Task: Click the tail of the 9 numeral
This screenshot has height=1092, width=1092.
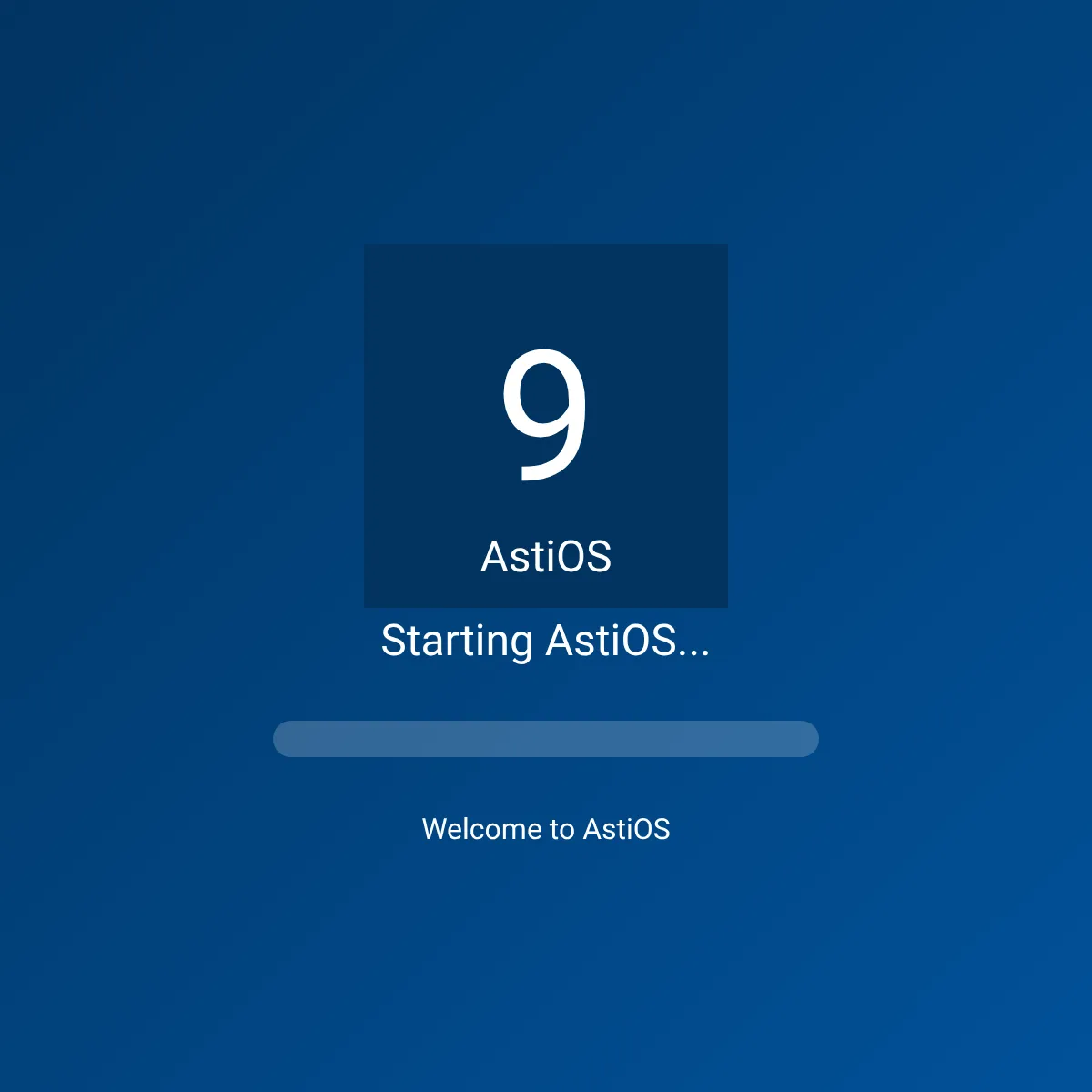Action: (541, 474)
